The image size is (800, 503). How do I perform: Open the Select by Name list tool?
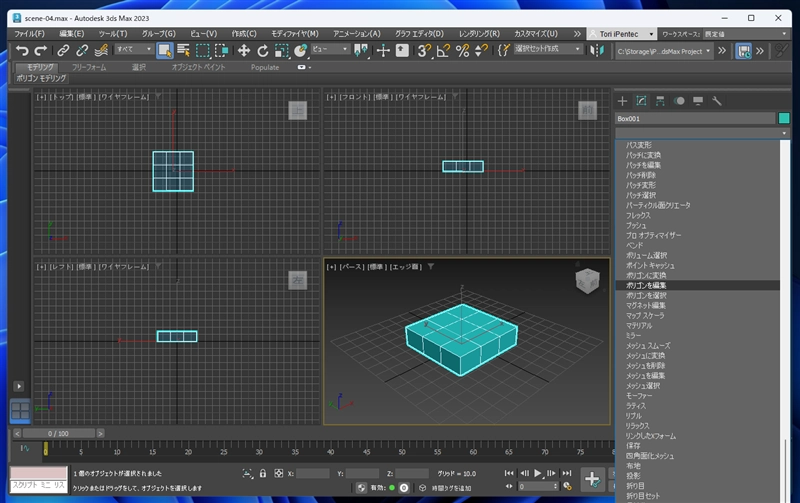pos(184,50)
